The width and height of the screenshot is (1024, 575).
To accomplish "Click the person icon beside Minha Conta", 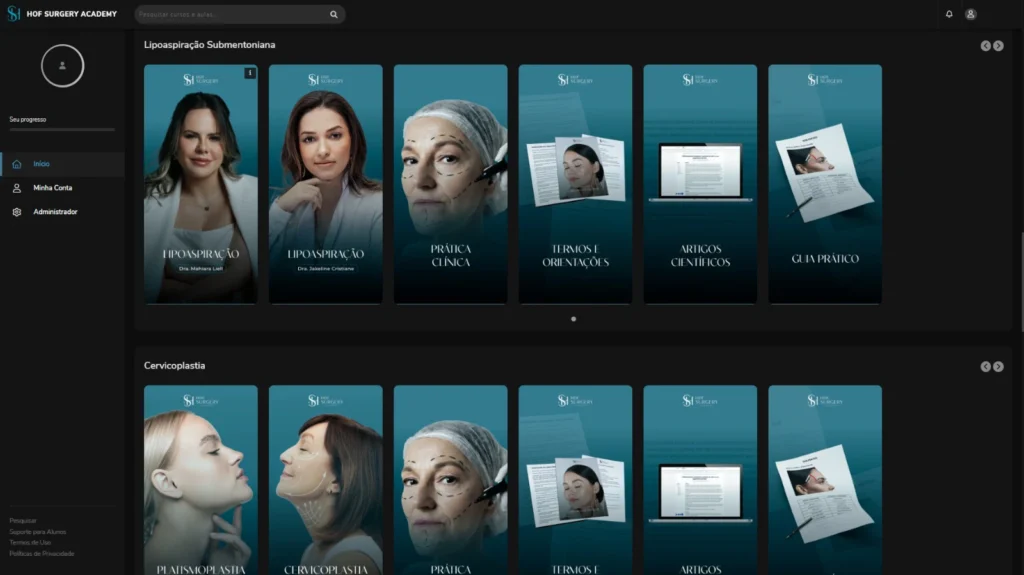I will click(17, 188).
